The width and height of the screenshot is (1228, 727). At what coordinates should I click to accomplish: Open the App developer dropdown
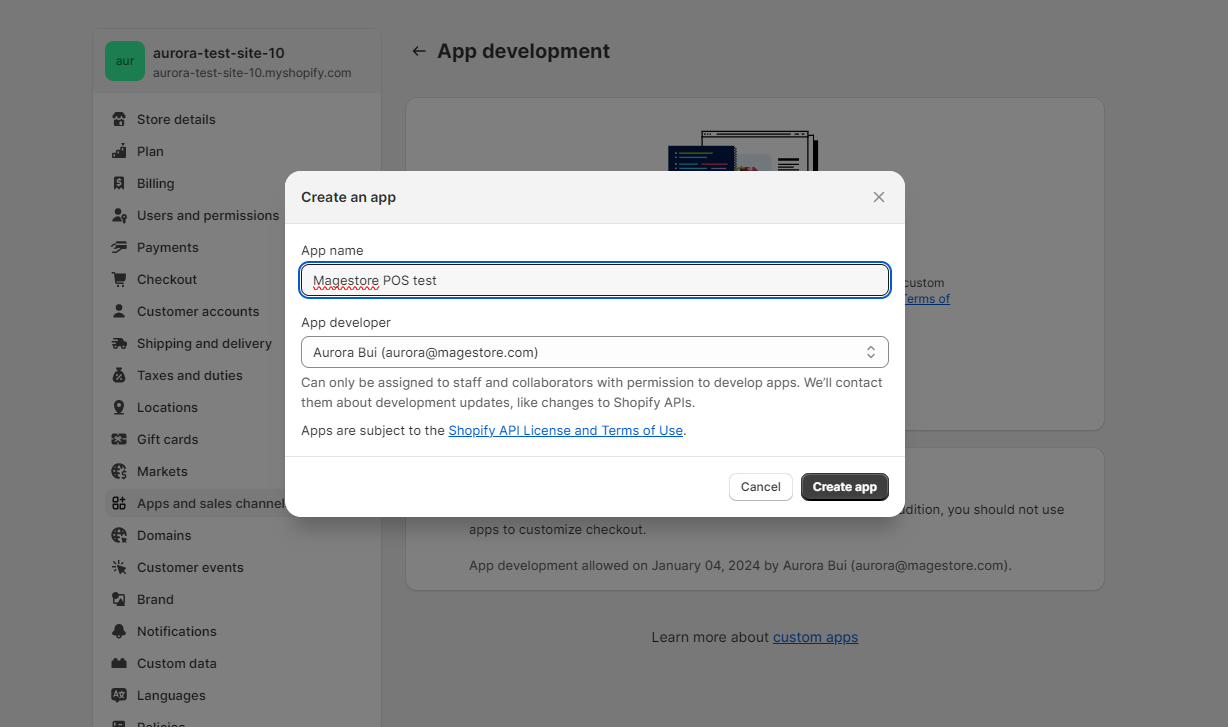click(595, 352)
